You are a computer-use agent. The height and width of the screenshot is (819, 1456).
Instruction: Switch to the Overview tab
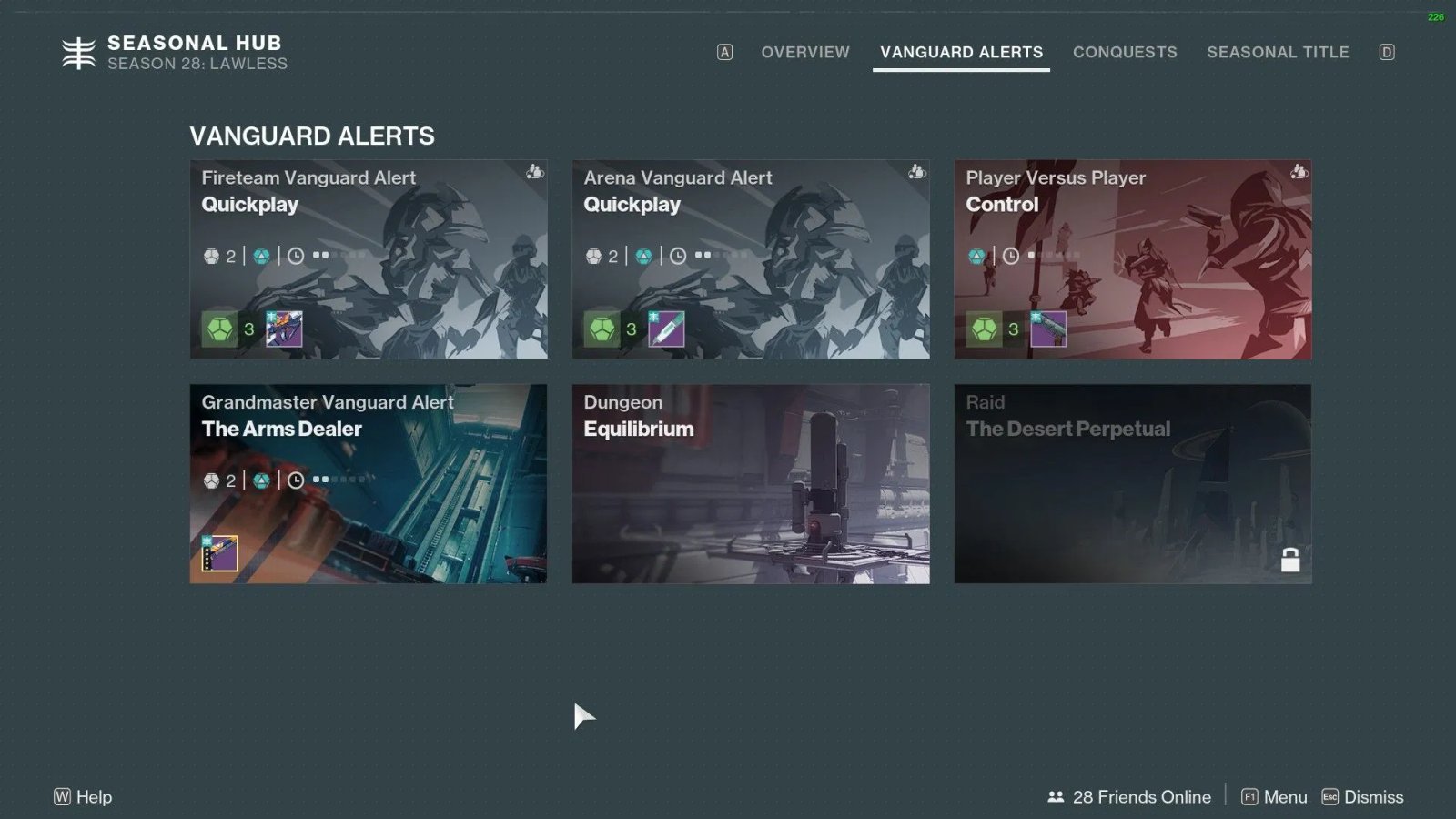(x=804, y=53)
